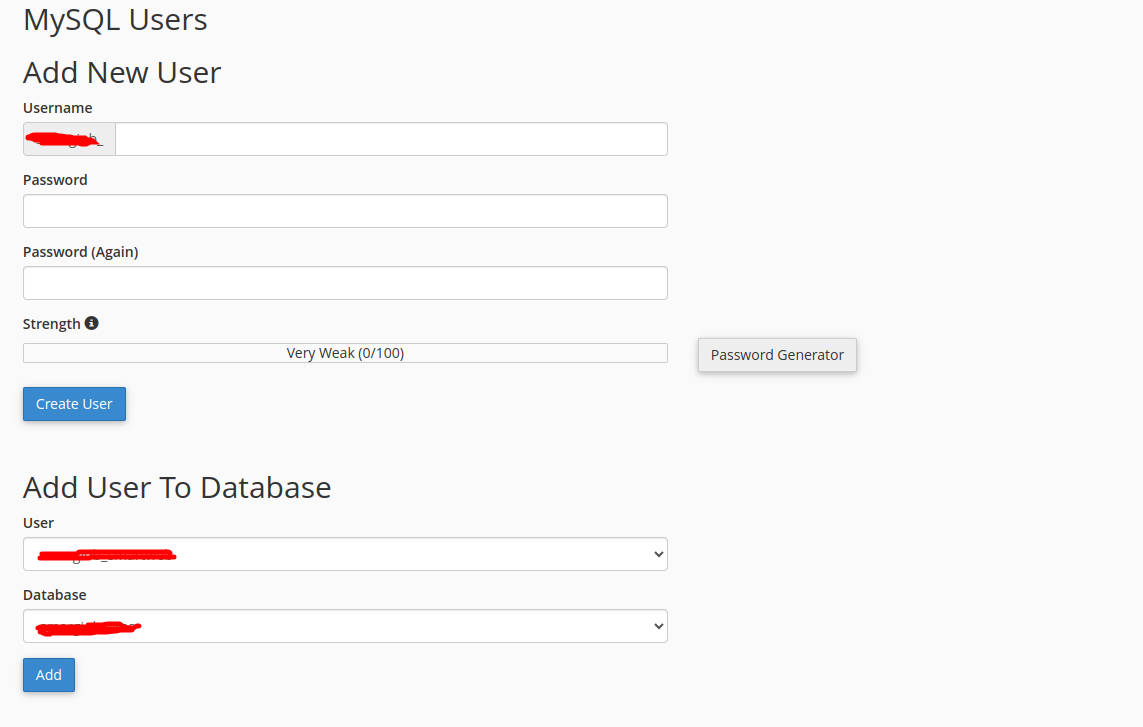Click the Add New User heading

122,72
